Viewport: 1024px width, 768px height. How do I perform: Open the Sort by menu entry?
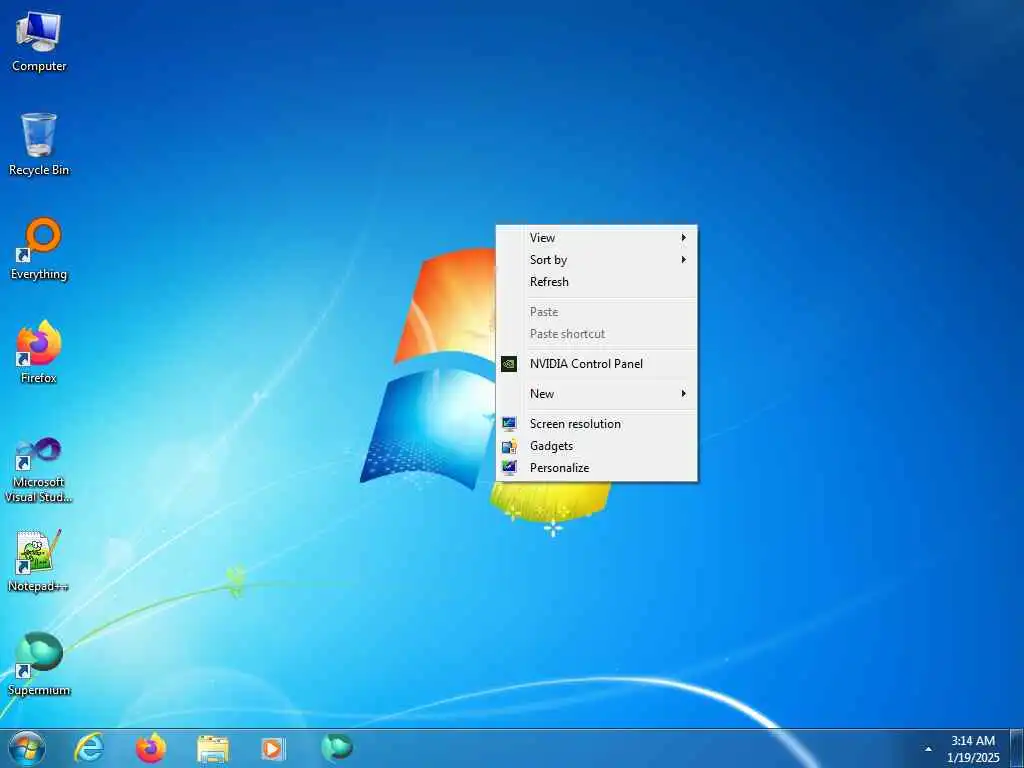[596, 260]
